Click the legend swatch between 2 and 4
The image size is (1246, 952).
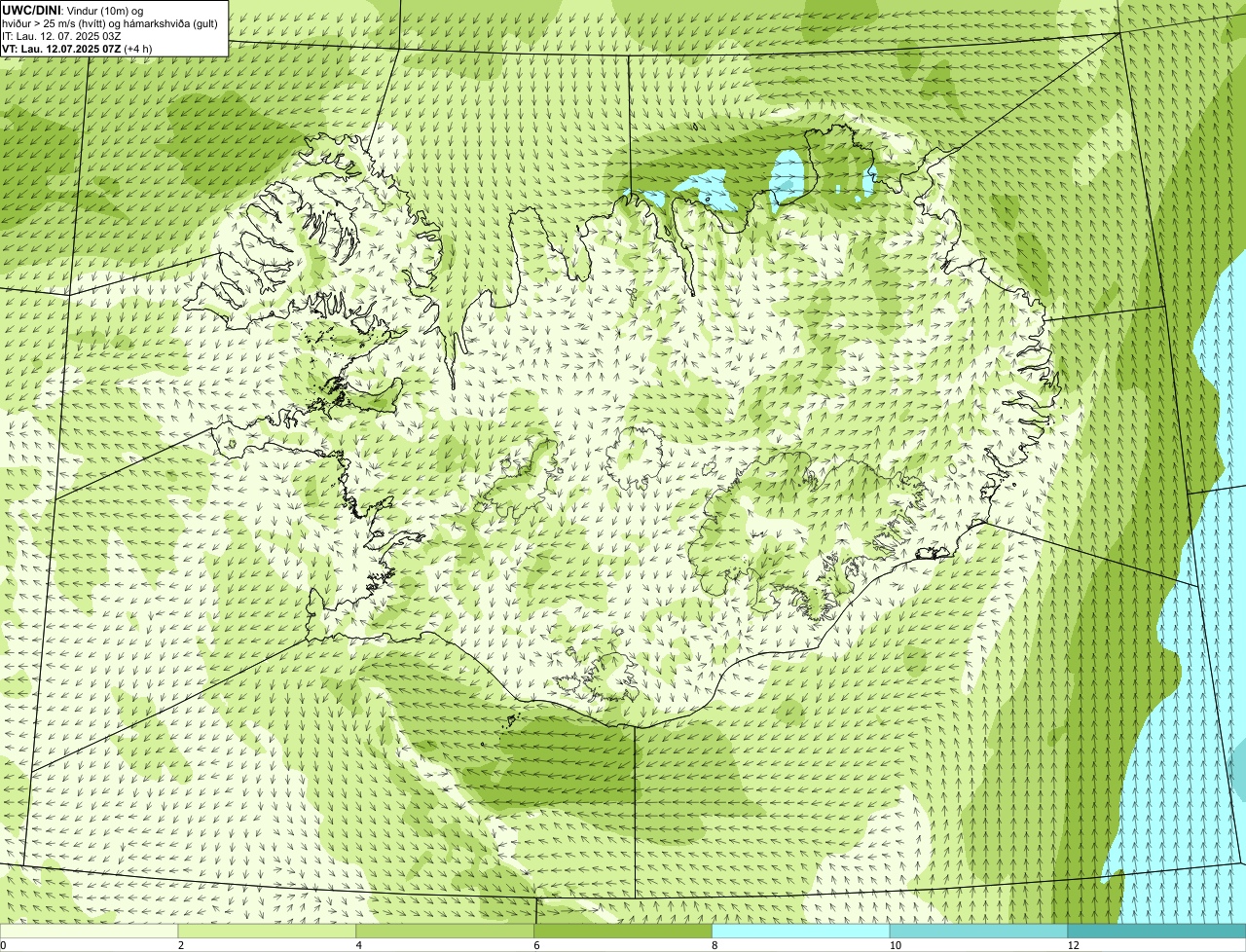tap(267, 932)
